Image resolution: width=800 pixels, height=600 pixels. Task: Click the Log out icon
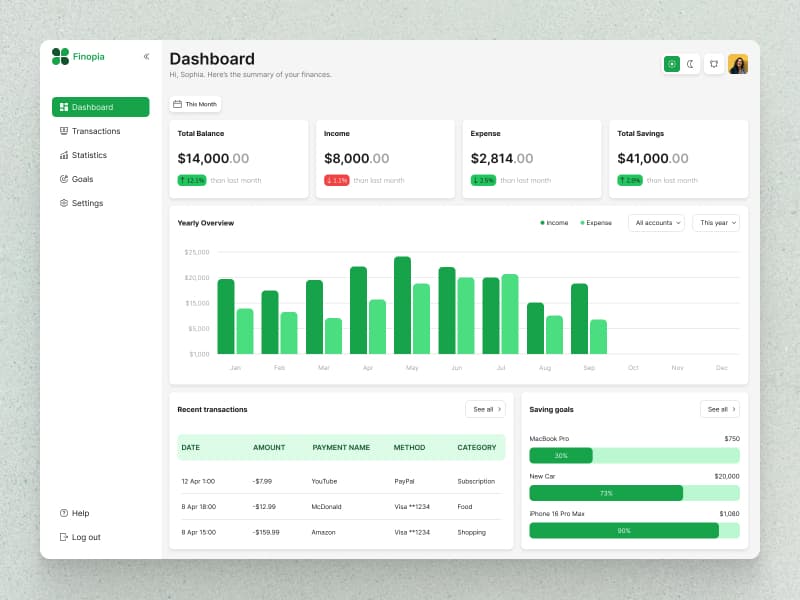(x=64, y=537)
